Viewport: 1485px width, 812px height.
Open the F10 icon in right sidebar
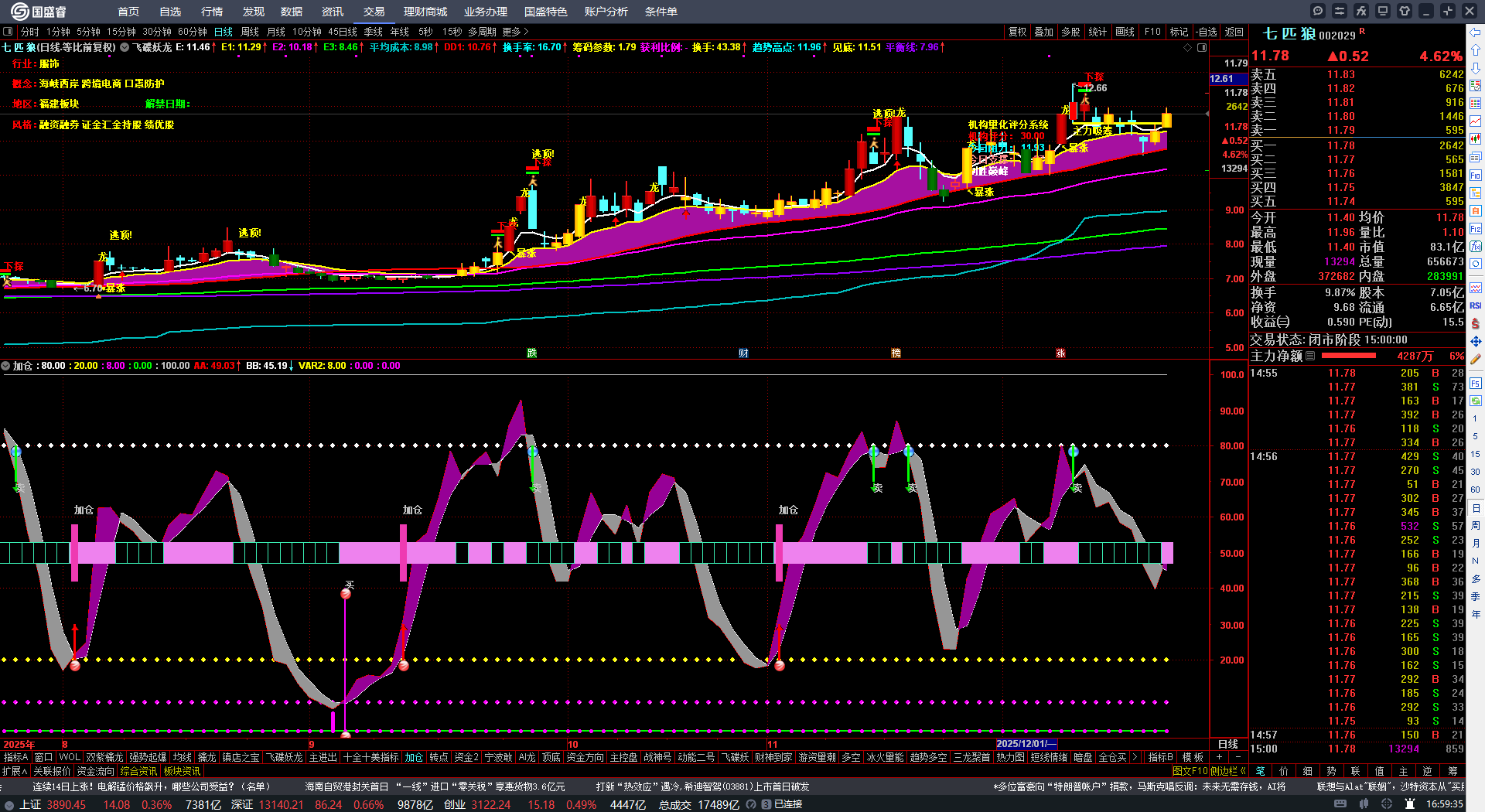[x=1476, y=175]
